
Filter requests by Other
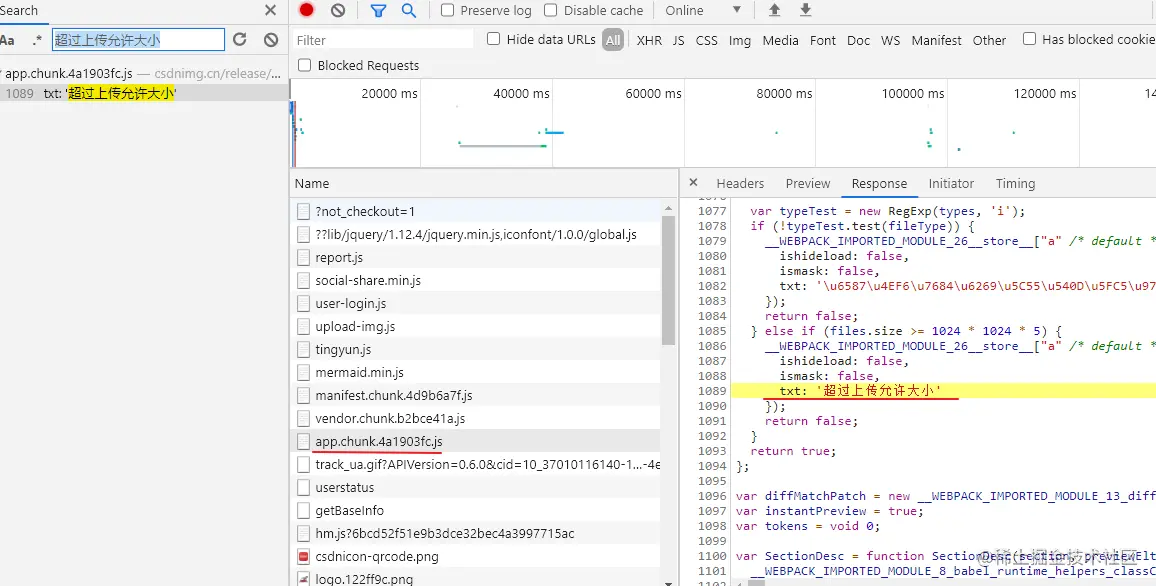989,41
